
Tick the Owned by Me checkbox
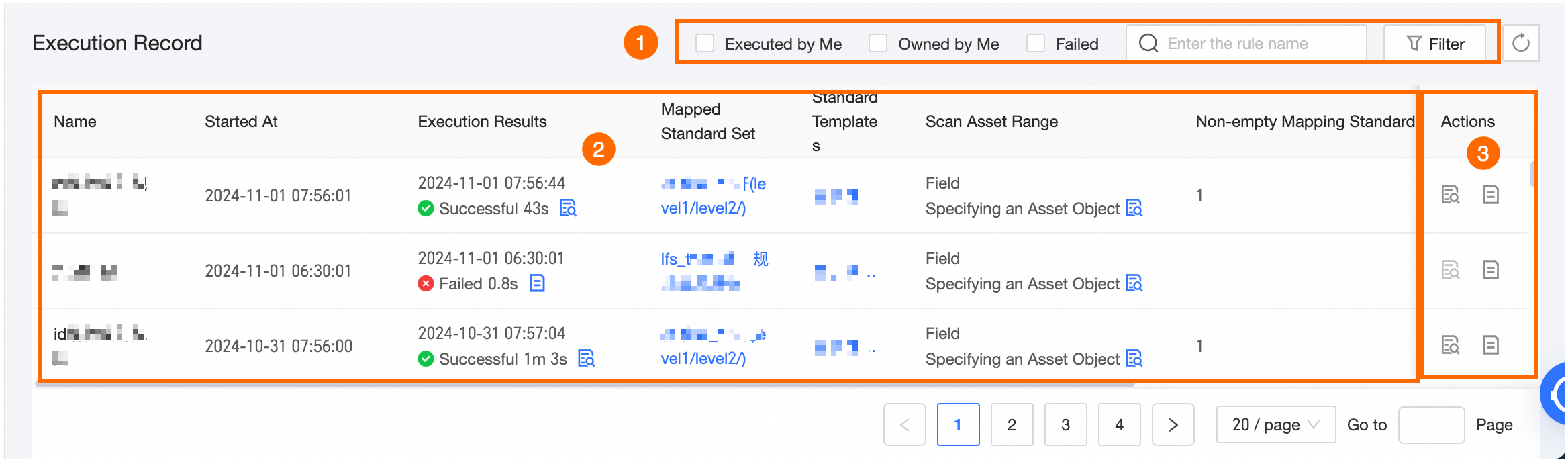pos(878,44)
